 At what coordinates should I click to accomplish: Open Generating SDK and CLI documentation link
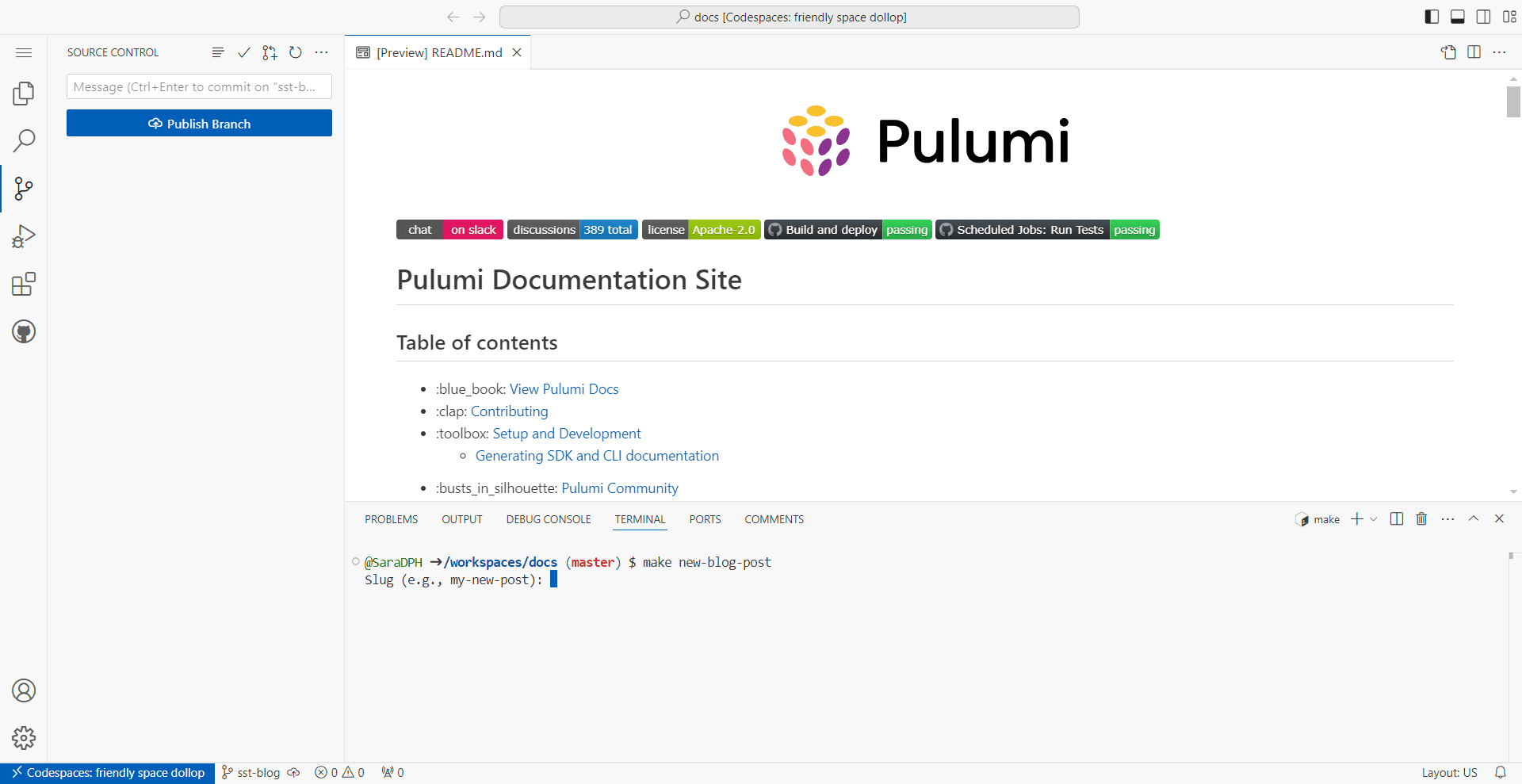[x=597, y=456]
